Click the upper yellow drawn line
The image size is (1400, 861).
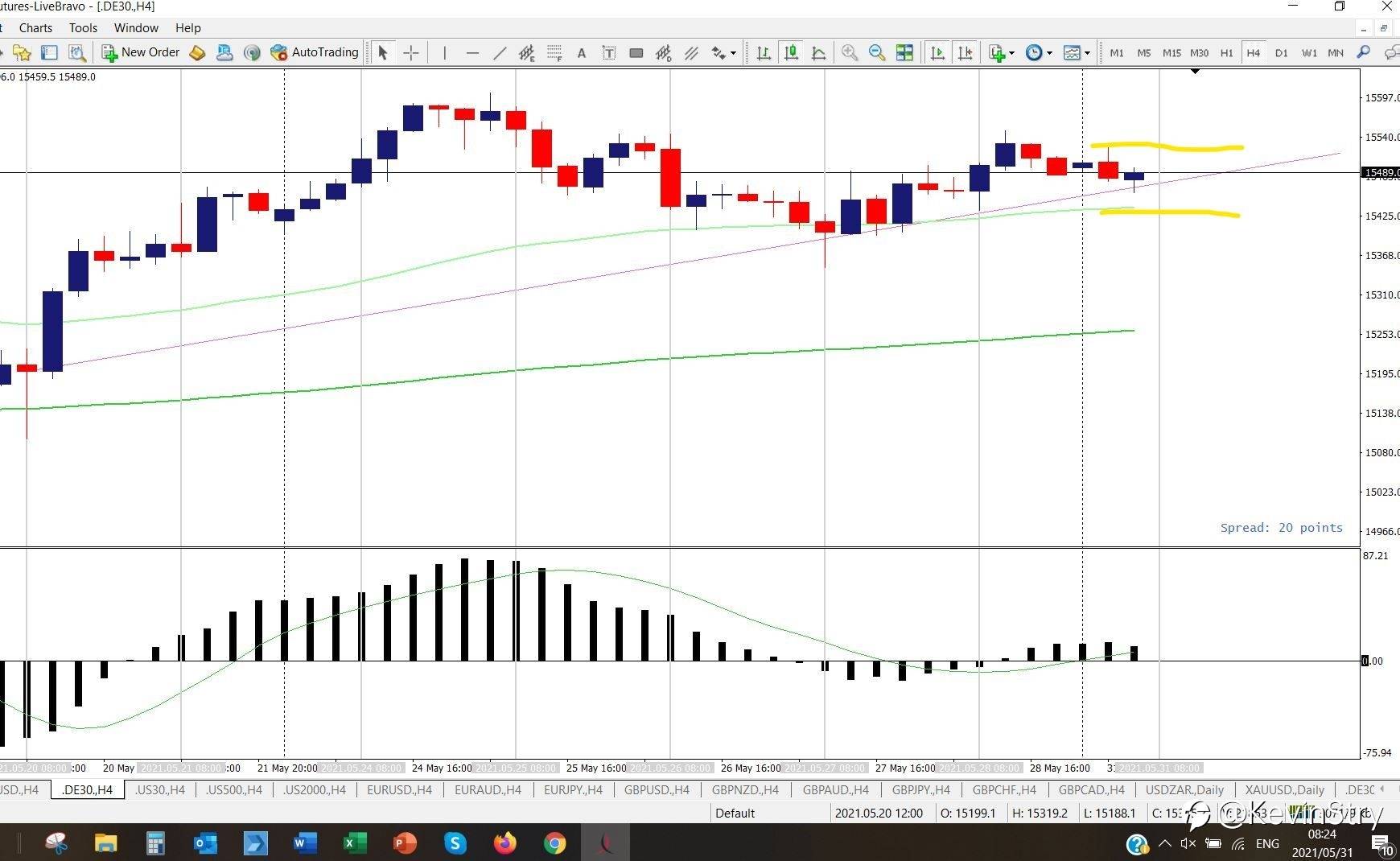(1167, 146)
